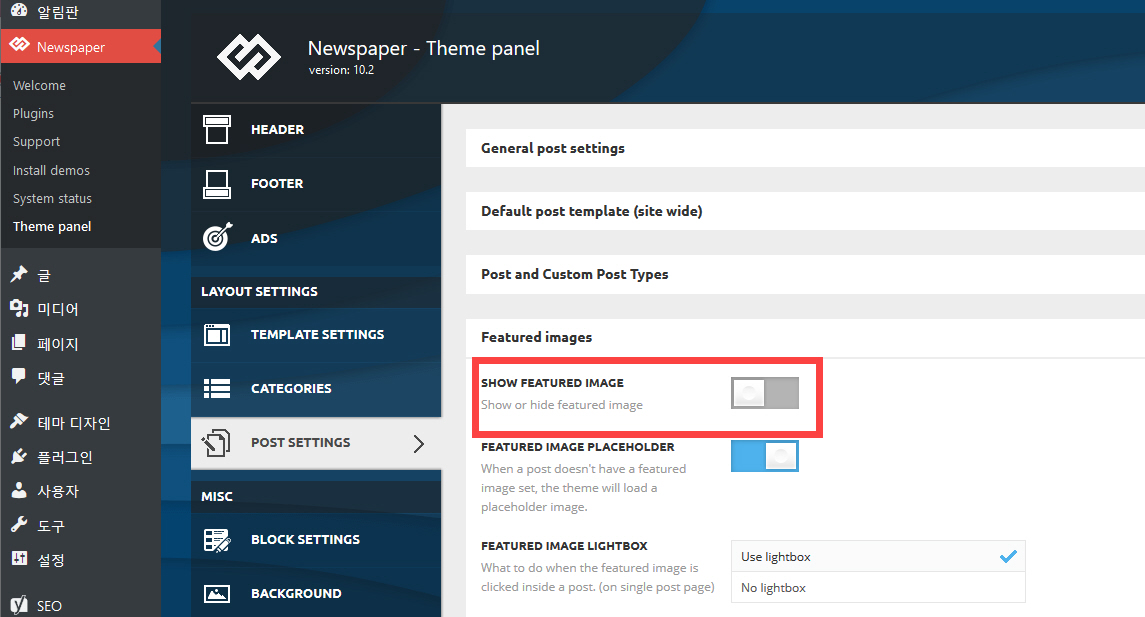This screenshot has width=1145, height=617.
Task: Click the Footer section icon
Action: tap(217, 184)
